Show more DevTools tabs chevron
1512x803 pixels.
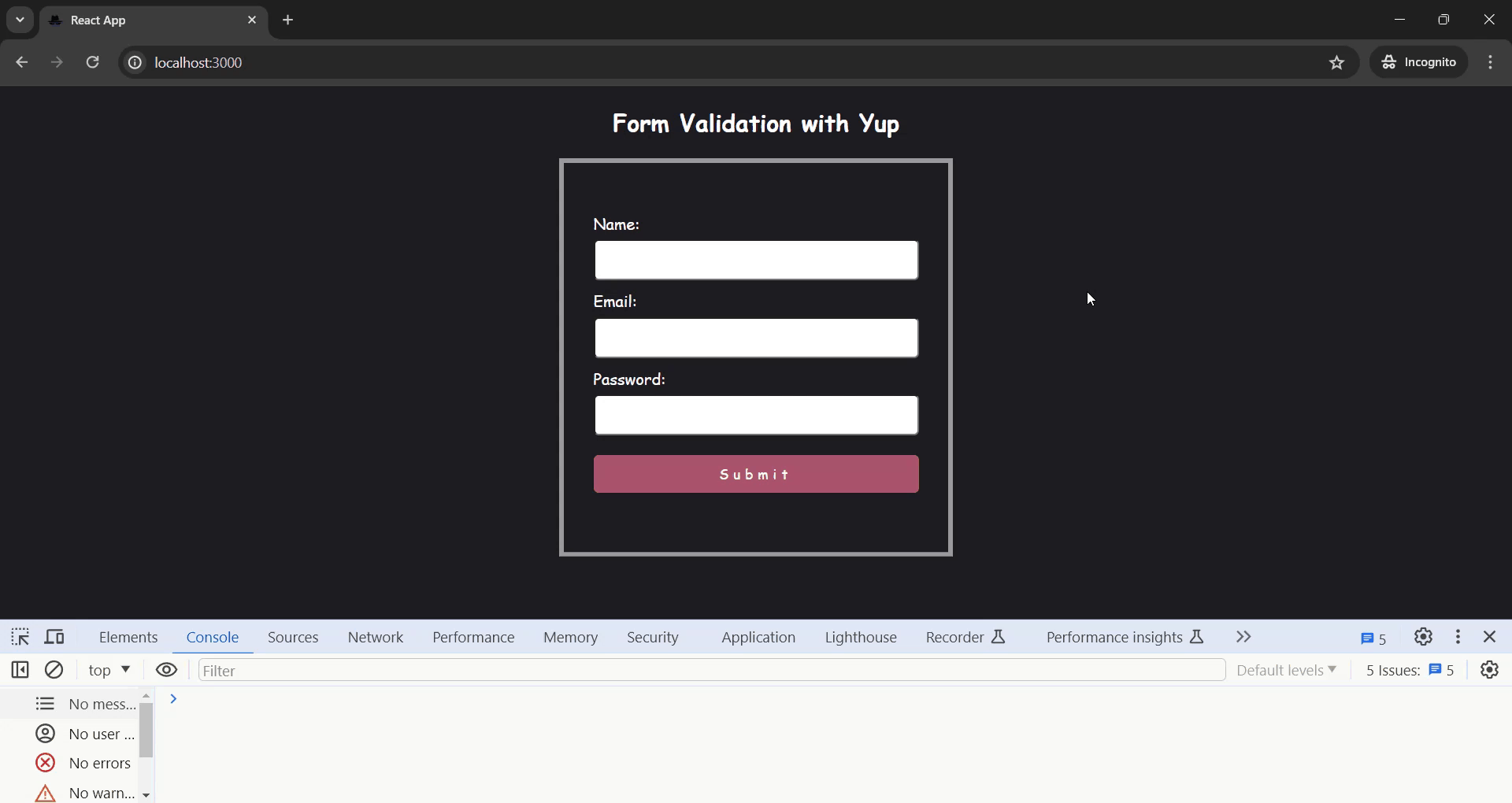pyautogui.click(x=1244, y=637)
